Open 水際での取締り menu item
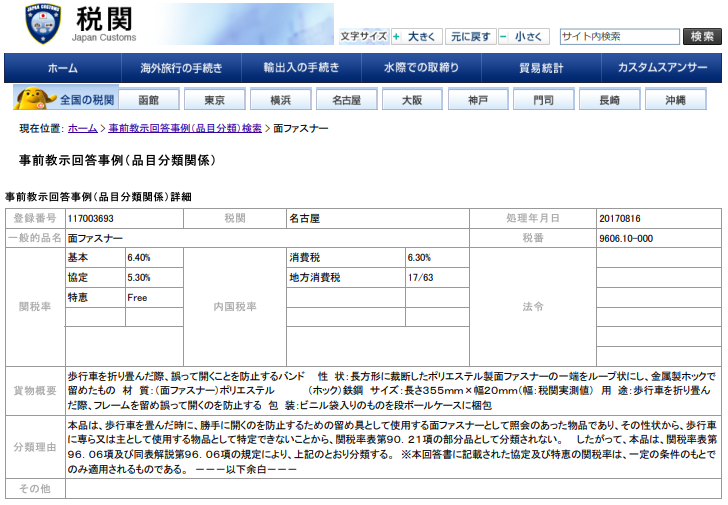 [x=421, y=68]
